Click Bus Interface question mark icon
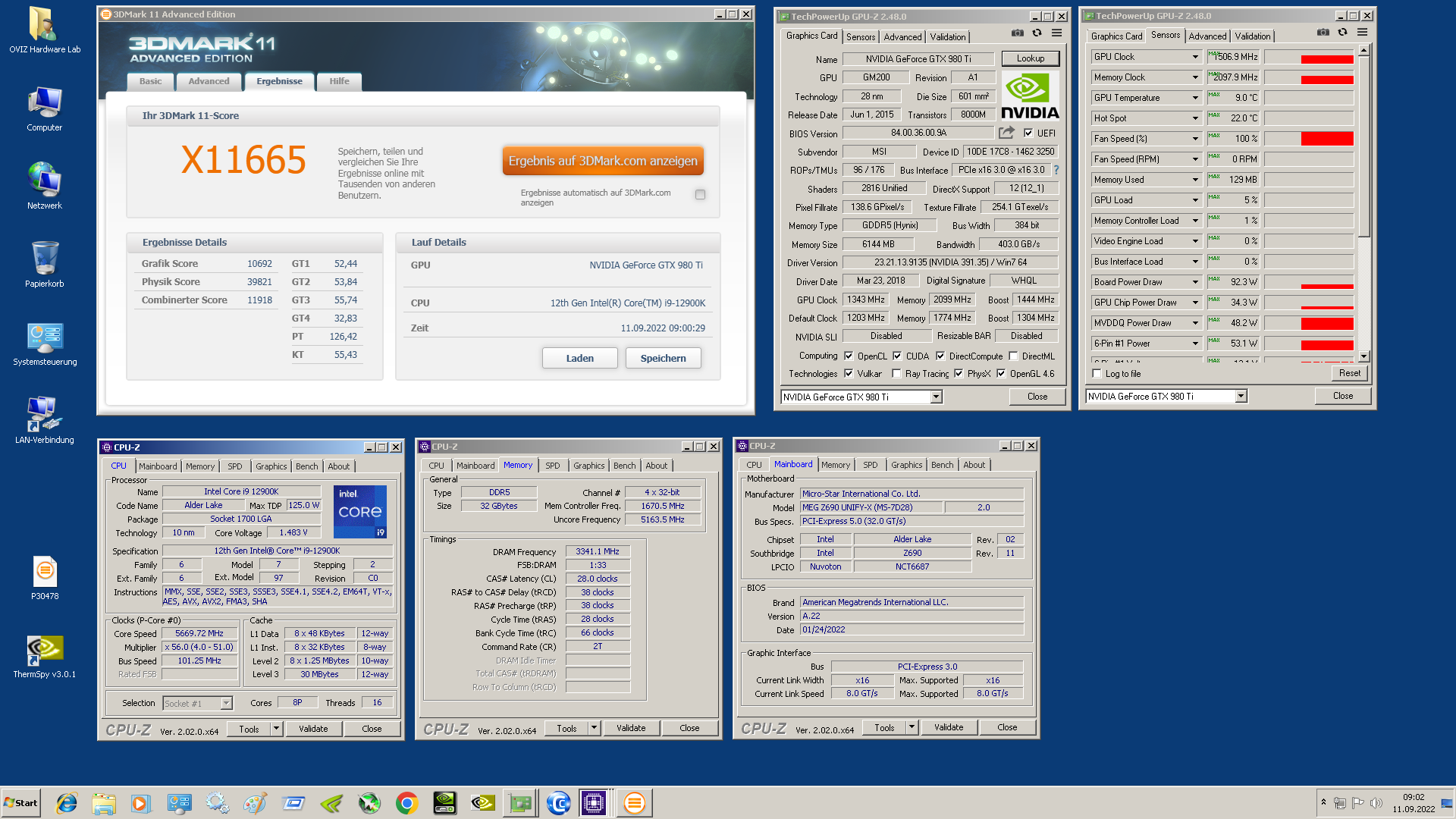The image size is (1456, 819). coord(1056,170)
